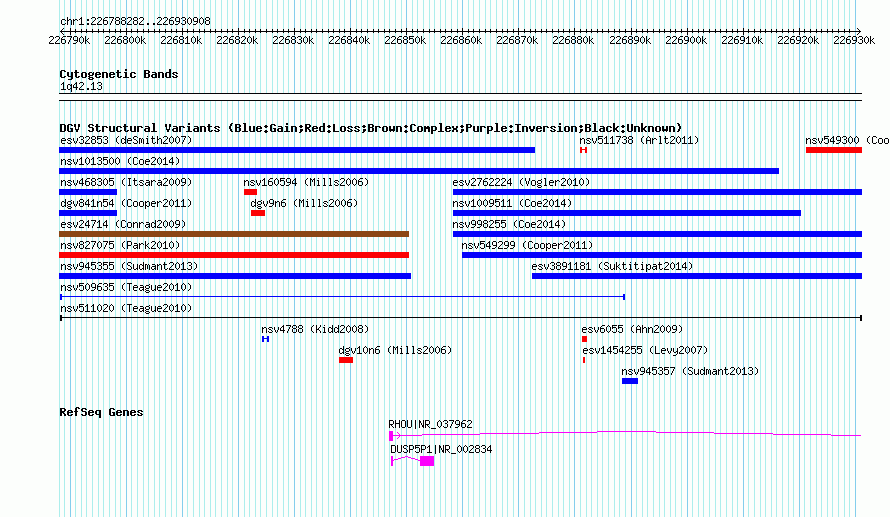Click the magenta DUSP5P1 exon block
Viewport: 890px width, 517px height.
pyautogui.click(x=427, y=461)
